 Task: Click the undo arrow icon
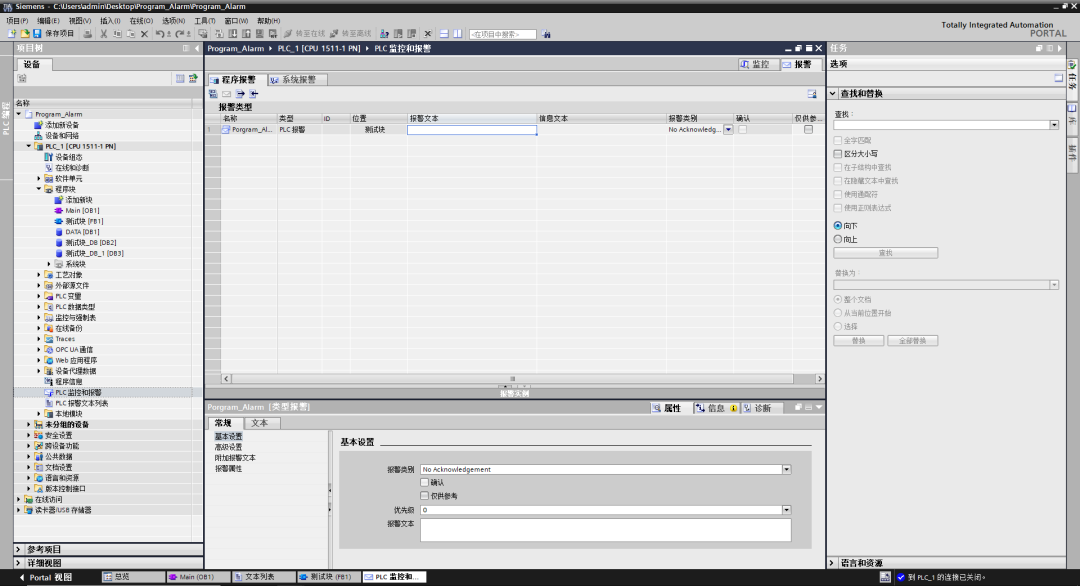click(x=160, y=34)
